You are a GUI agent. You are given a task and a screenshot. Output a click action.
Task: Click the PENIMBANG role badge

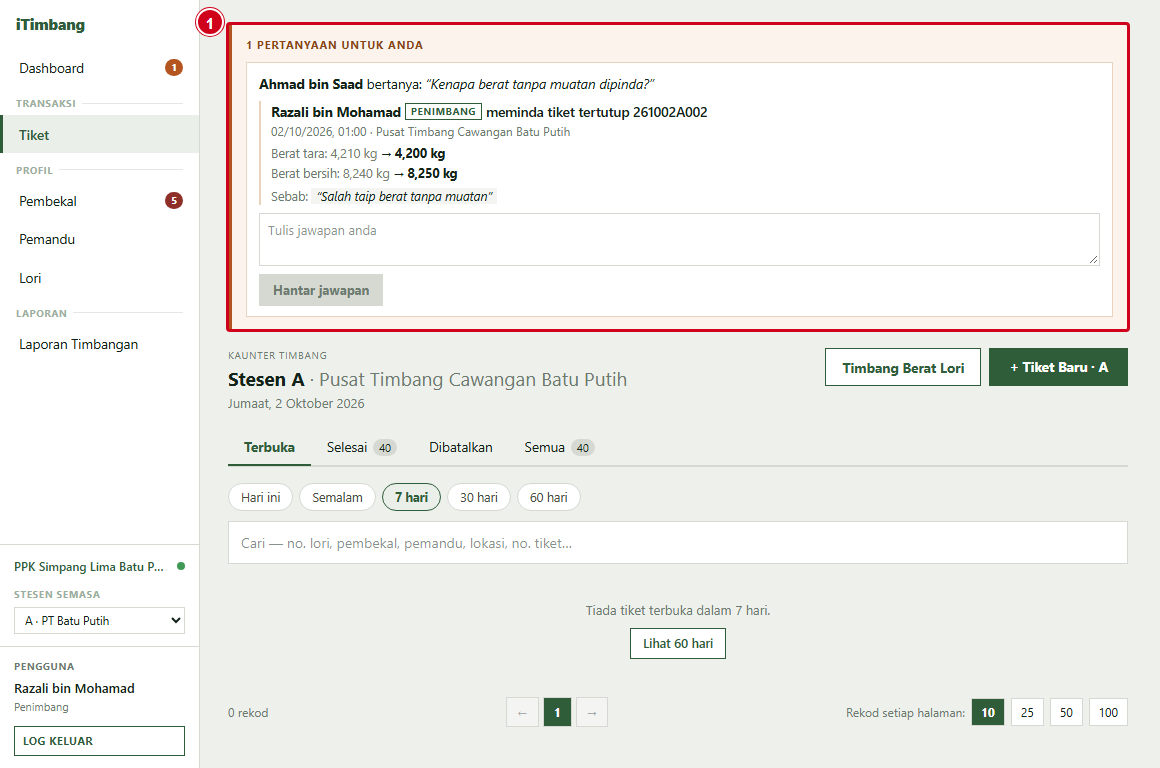point(443,112)
